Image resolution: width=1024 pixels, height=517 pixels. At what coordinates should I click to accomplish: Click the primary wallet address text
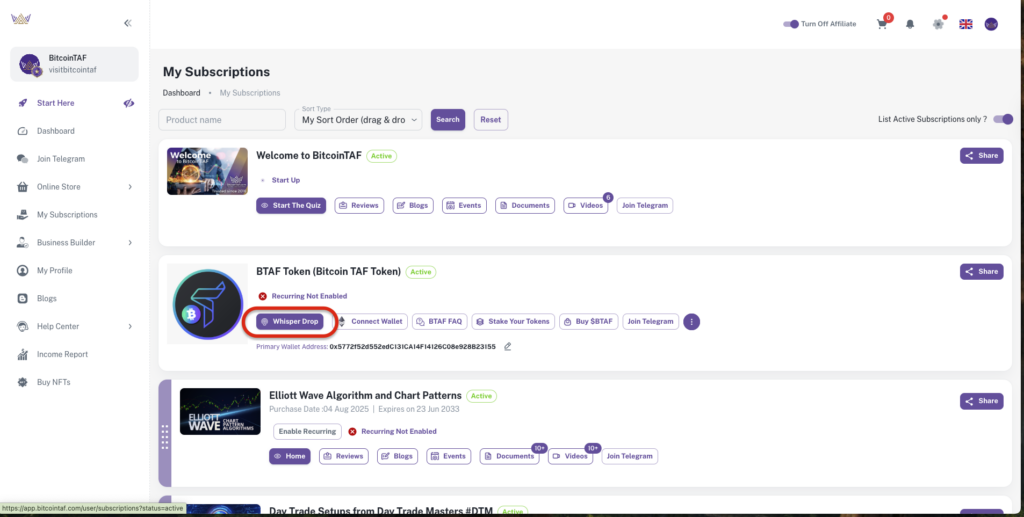[x=412, y=347]
